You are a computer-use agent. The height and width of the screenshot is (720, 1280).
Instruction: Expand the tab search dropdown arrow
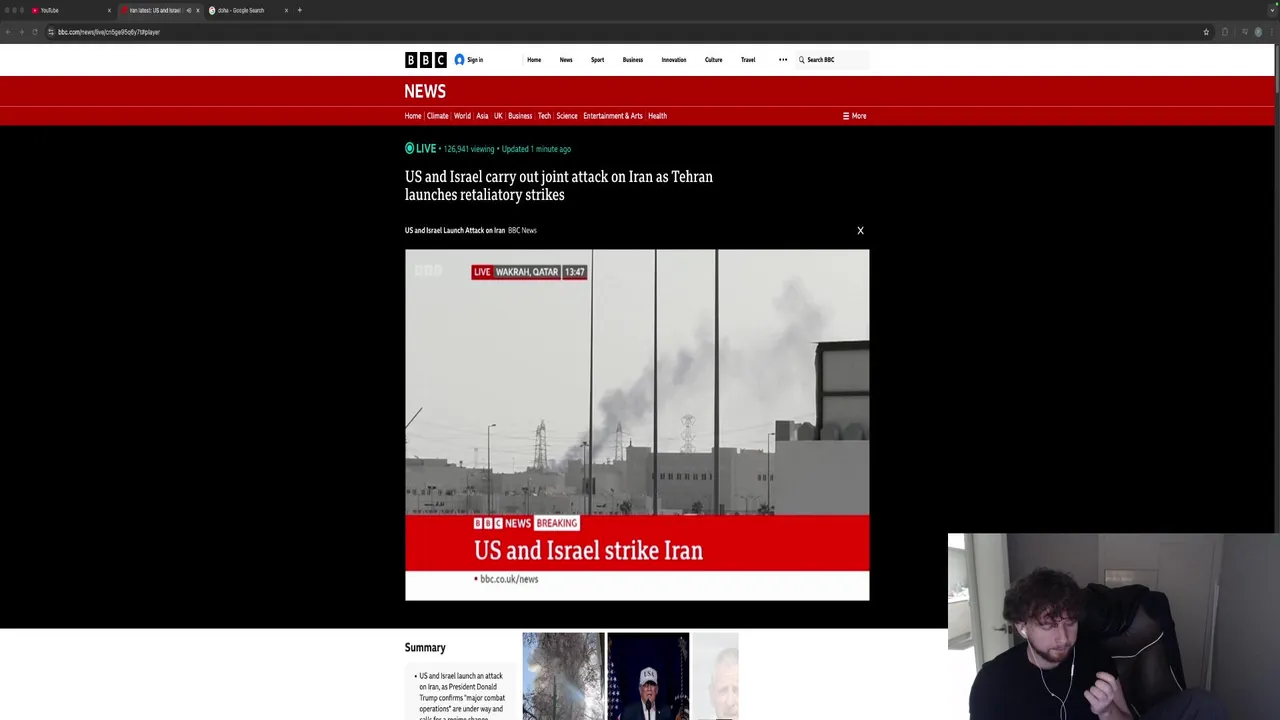(1270, 10)
